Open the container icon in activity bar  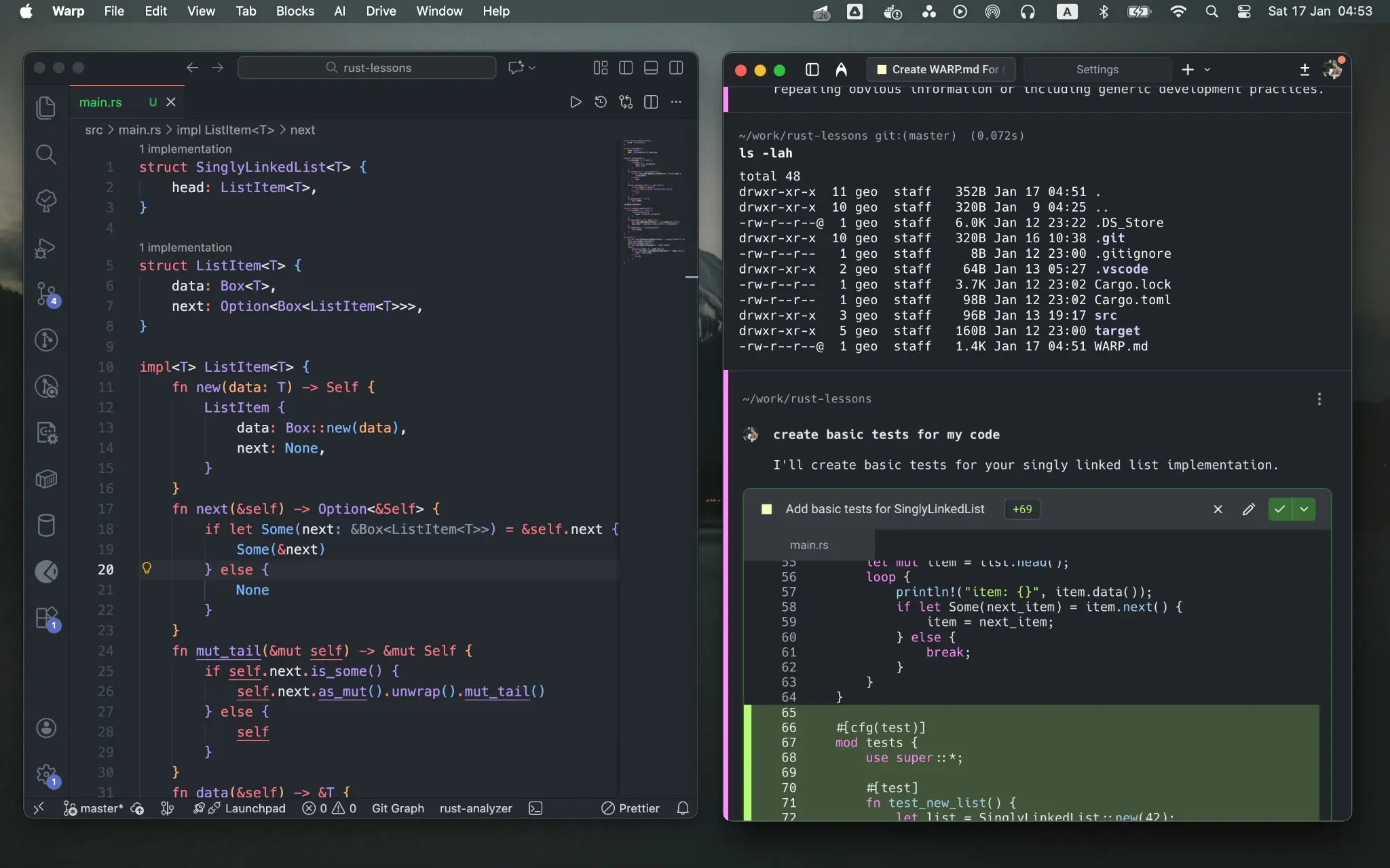pyautogui.click(x=46, y=479)
